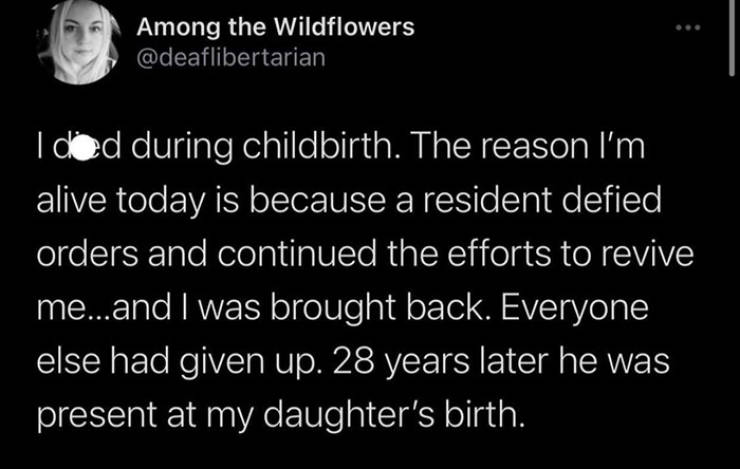Viewport: 740px width, 469px height.
Task: Click the white dot covering the word died
Action: click(x=83, y=147)
